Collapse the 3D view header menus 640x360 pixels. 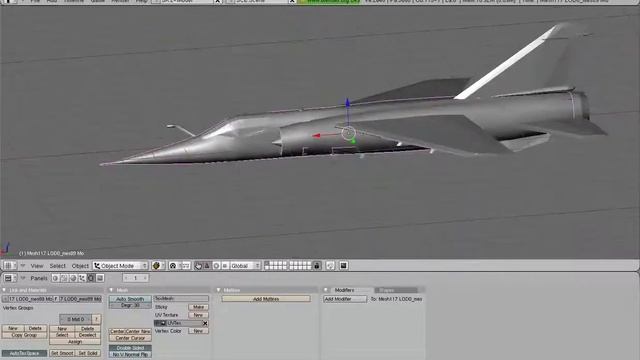click(23, 266)
